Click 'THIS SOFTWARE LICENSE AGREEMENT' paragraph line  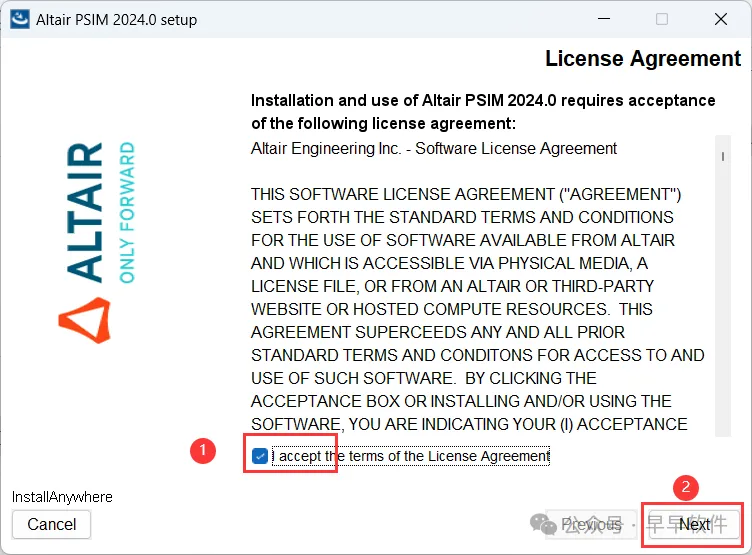466,194
